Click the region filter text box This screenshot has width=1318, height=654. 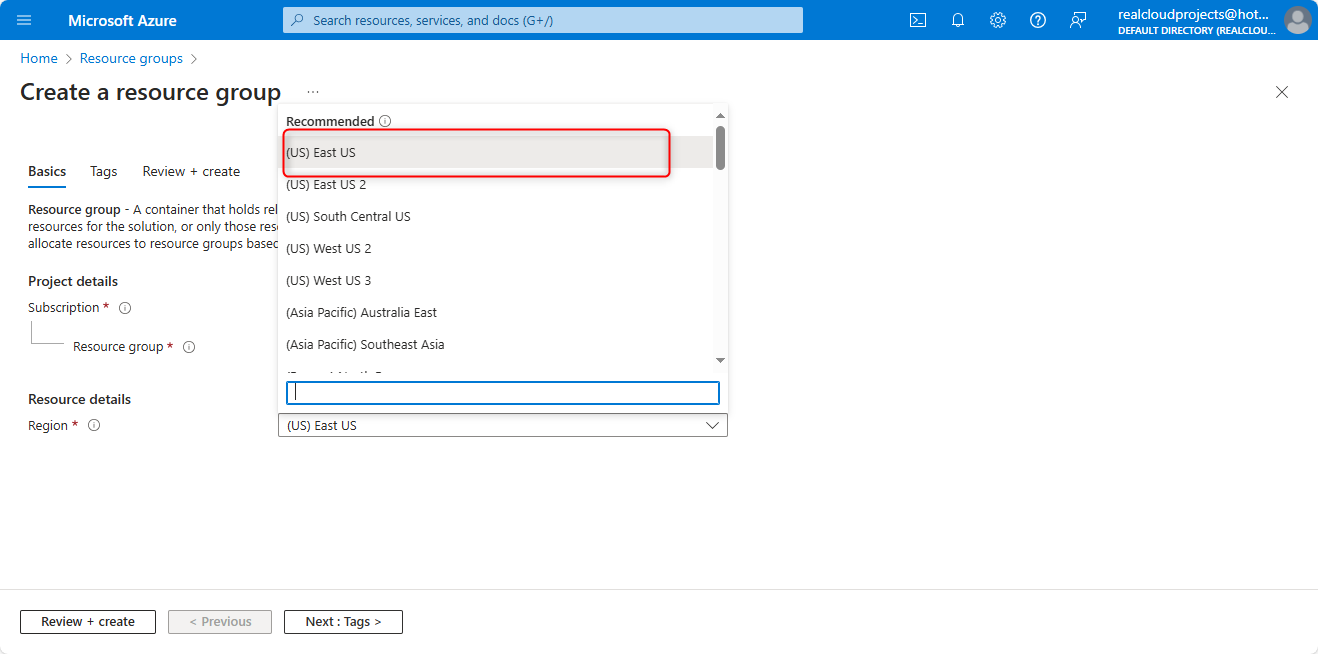502,393
